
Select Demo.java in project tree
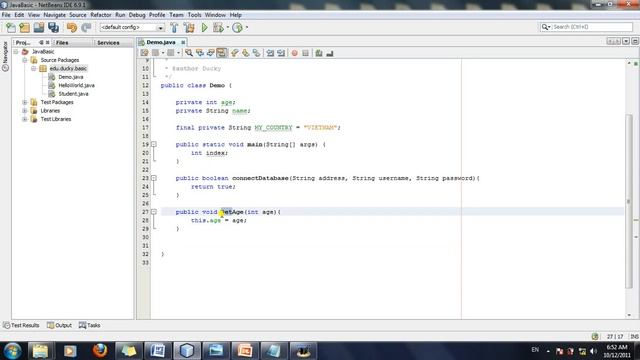coord(71,77)
